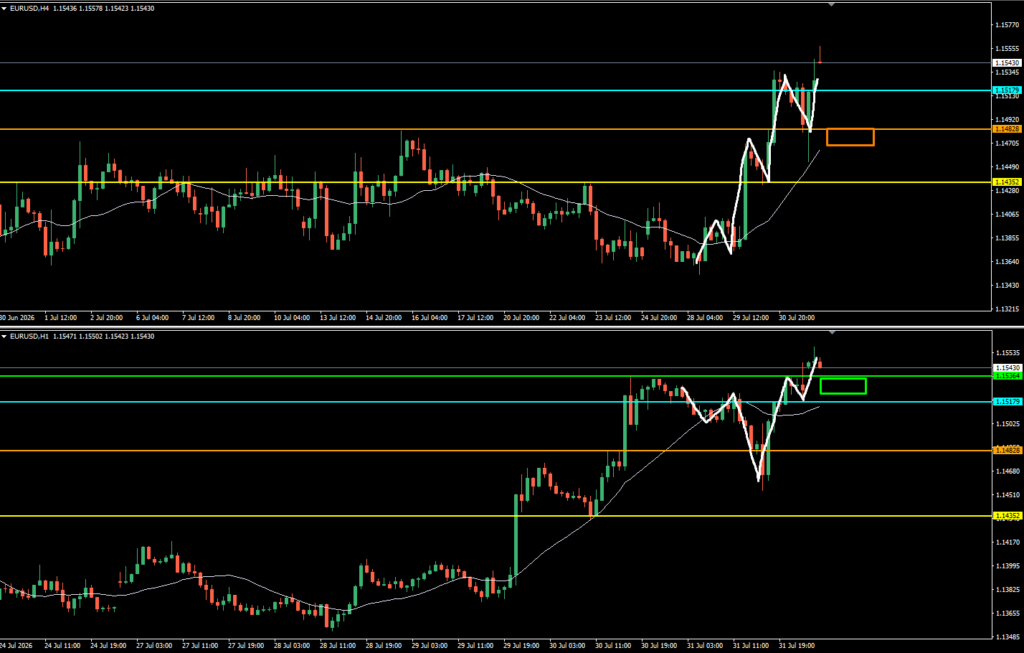Image resolution: width=1024 pixels, height=653 pixels.
Task: Click the white 1.15430 price tag on H4
Action: click(x=1006, y=63)
